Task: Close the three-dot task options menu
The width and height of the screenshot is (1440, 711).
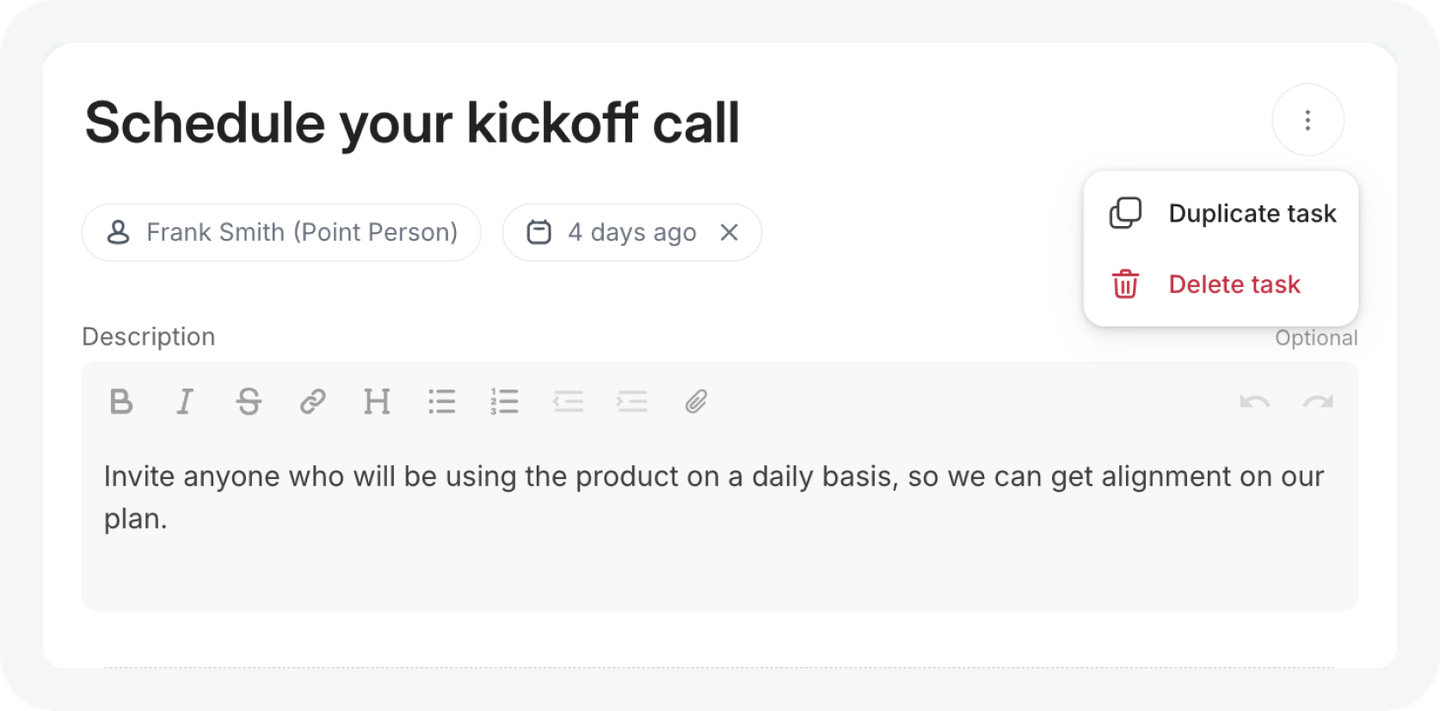Action: point(1308,120)
